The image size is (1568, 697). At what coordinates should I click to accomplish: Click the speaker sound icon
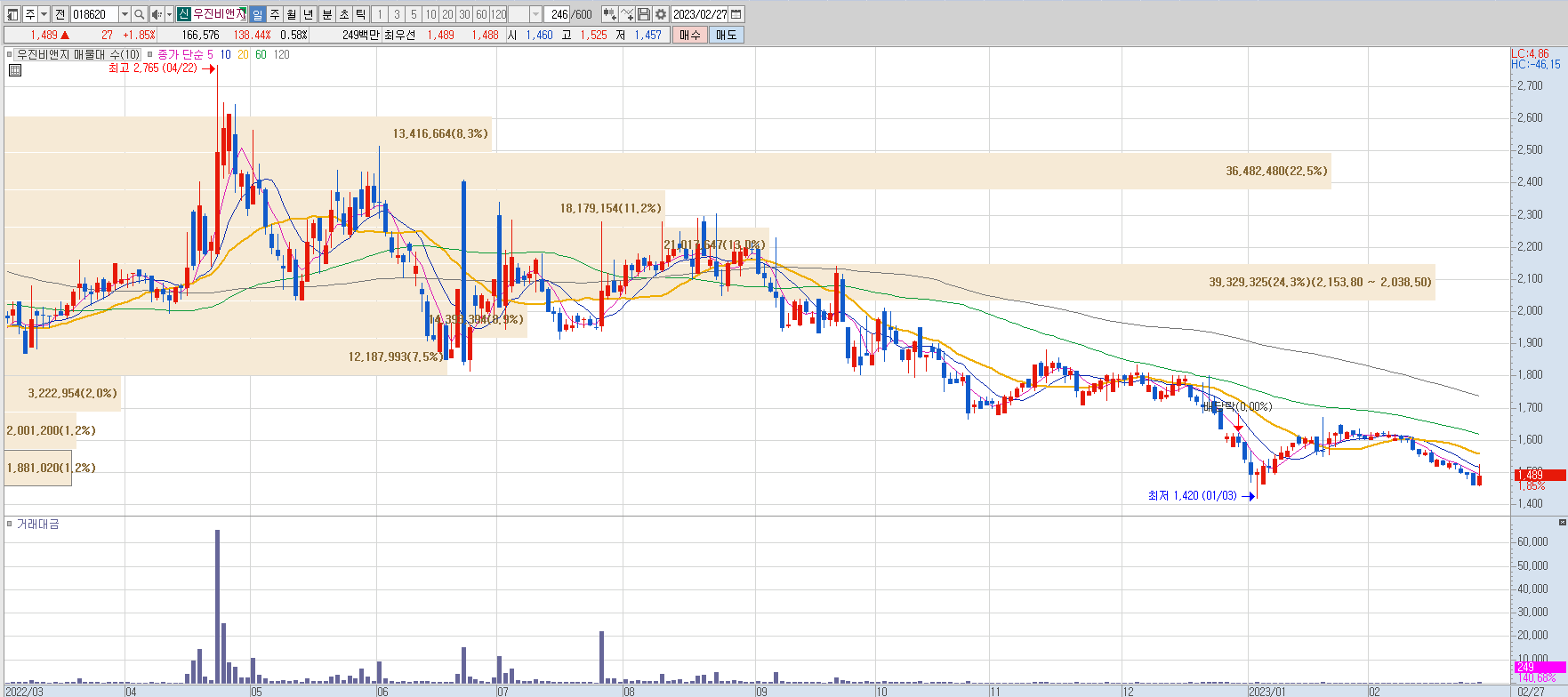(x=157, y=14)
